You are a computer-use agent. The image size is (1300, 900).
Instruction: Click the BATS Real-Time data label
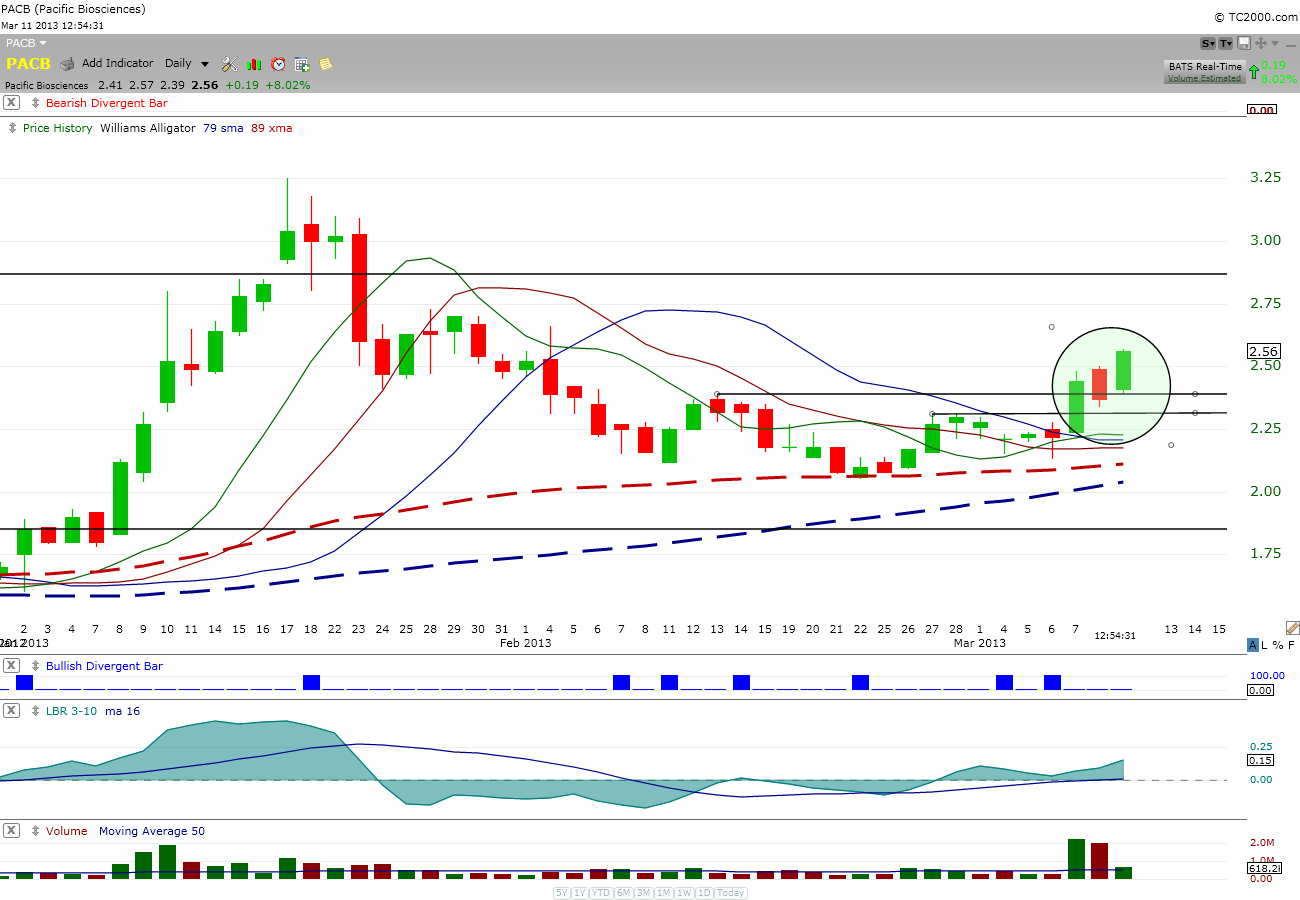pos(1205,67)
